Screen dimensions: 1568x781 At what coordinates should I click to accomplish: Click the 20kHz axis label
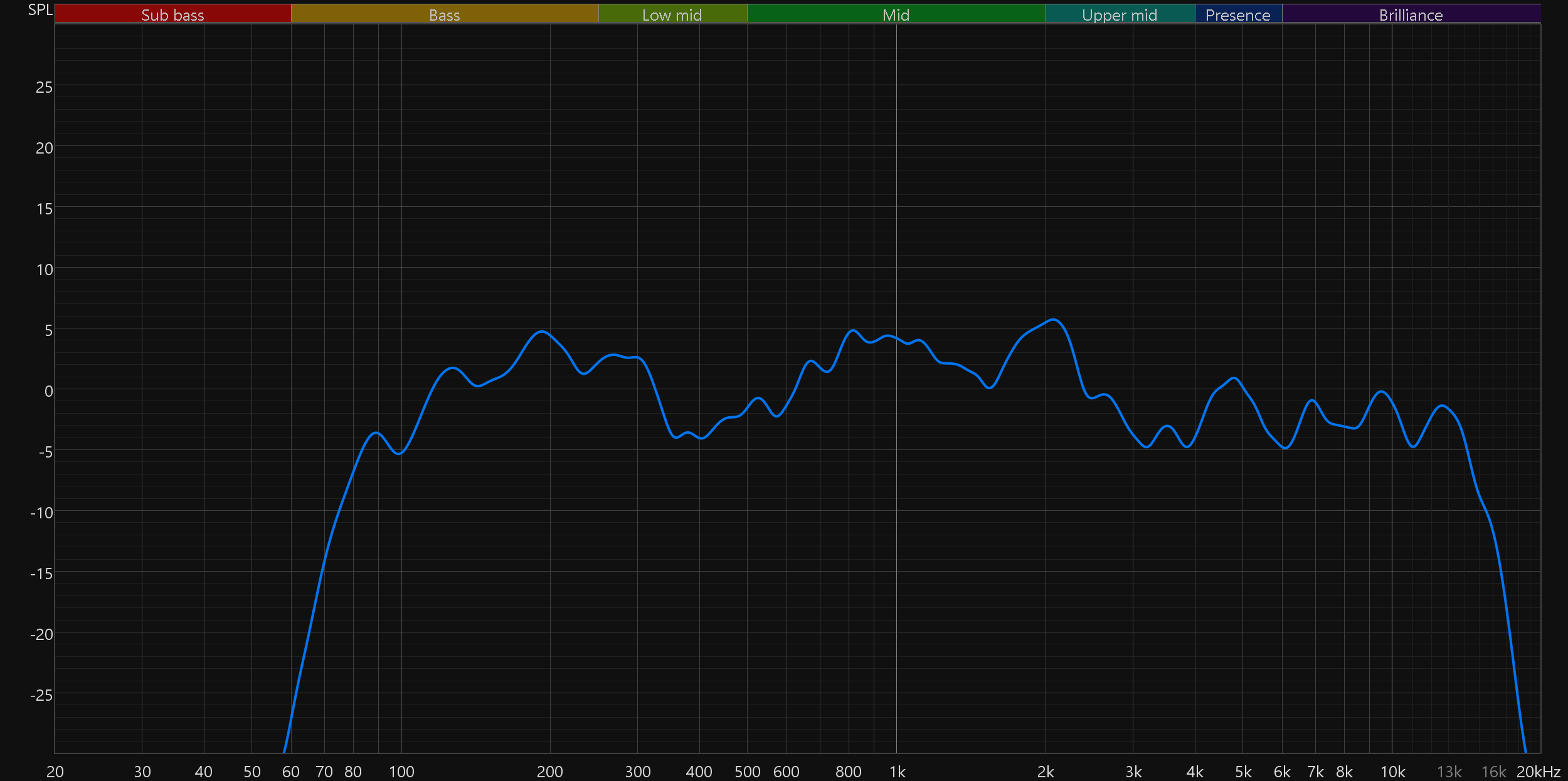click(1538, 772)
